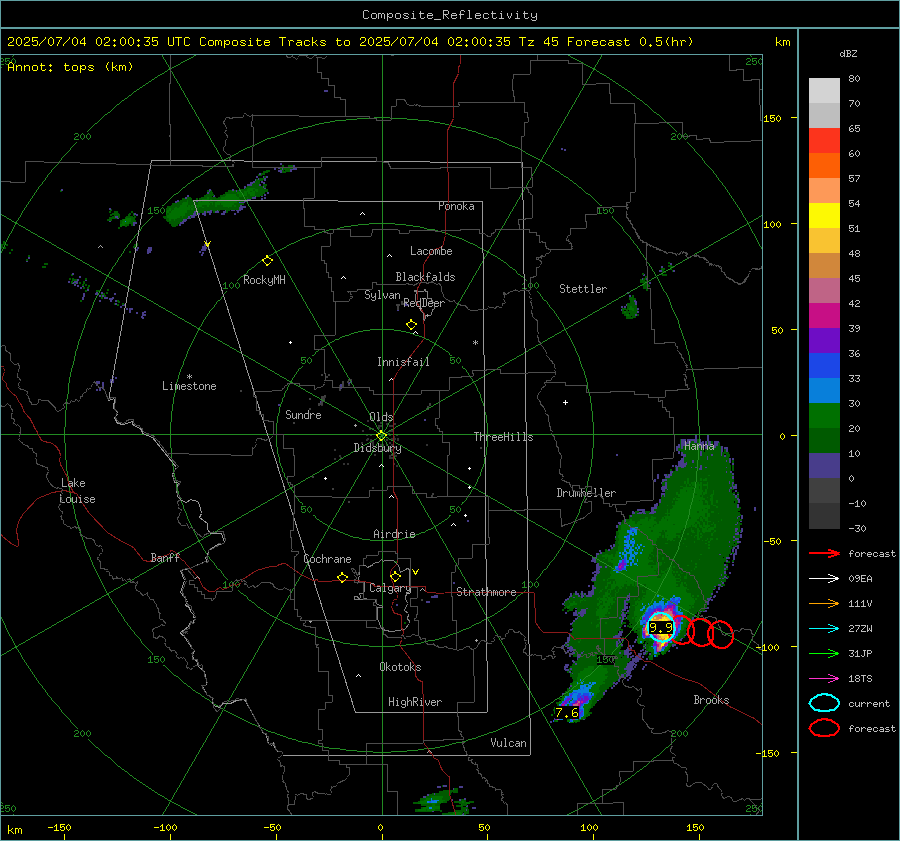Viewport: 900px width, 841px height.
Task: Click the Strathmore town label
Action: (x=486, y=592)
